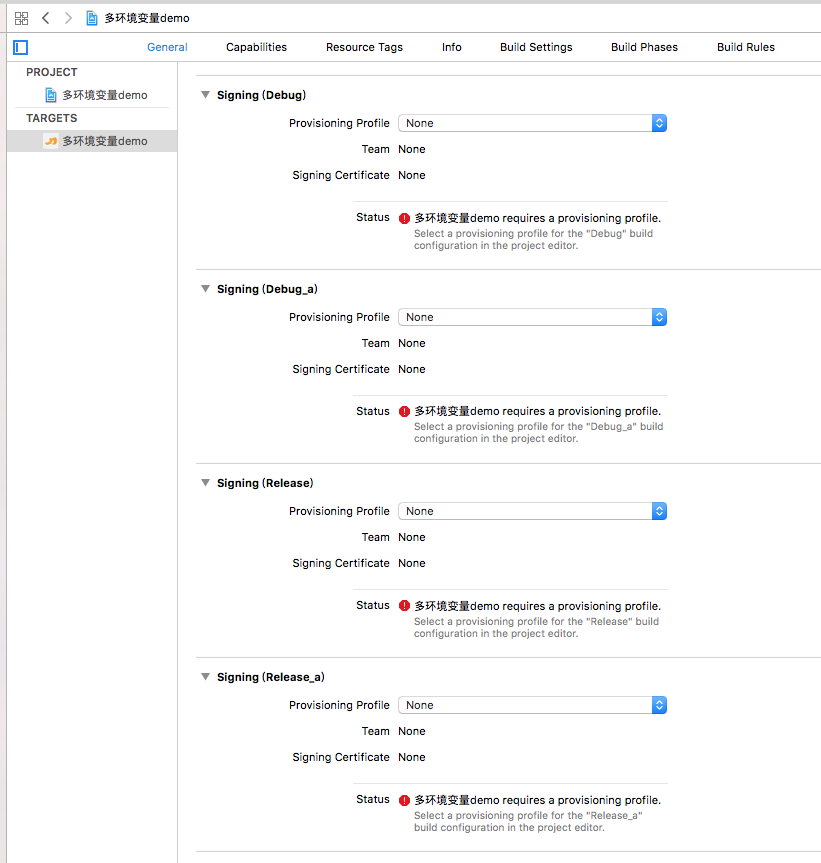Open the Info tab
The width and height of the screenshot is (821, 863).
click(x=452, y=47)
